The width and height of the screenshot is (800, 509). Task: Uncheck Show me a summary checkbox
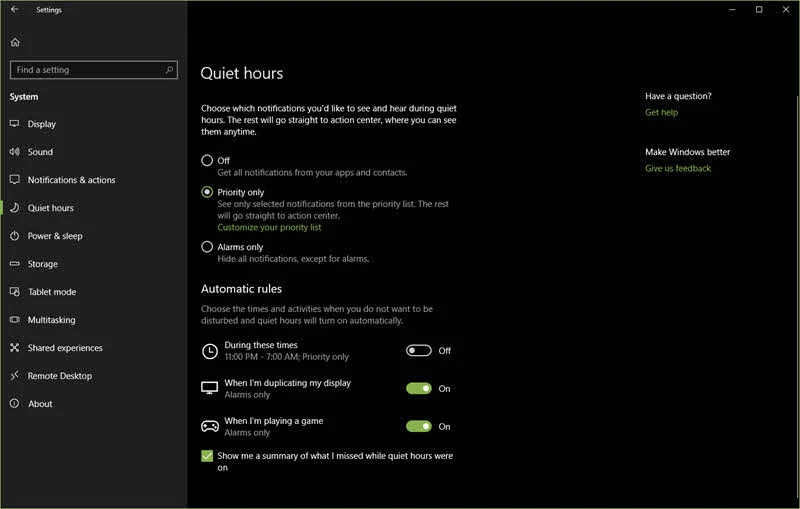click(x=207, y=456)
